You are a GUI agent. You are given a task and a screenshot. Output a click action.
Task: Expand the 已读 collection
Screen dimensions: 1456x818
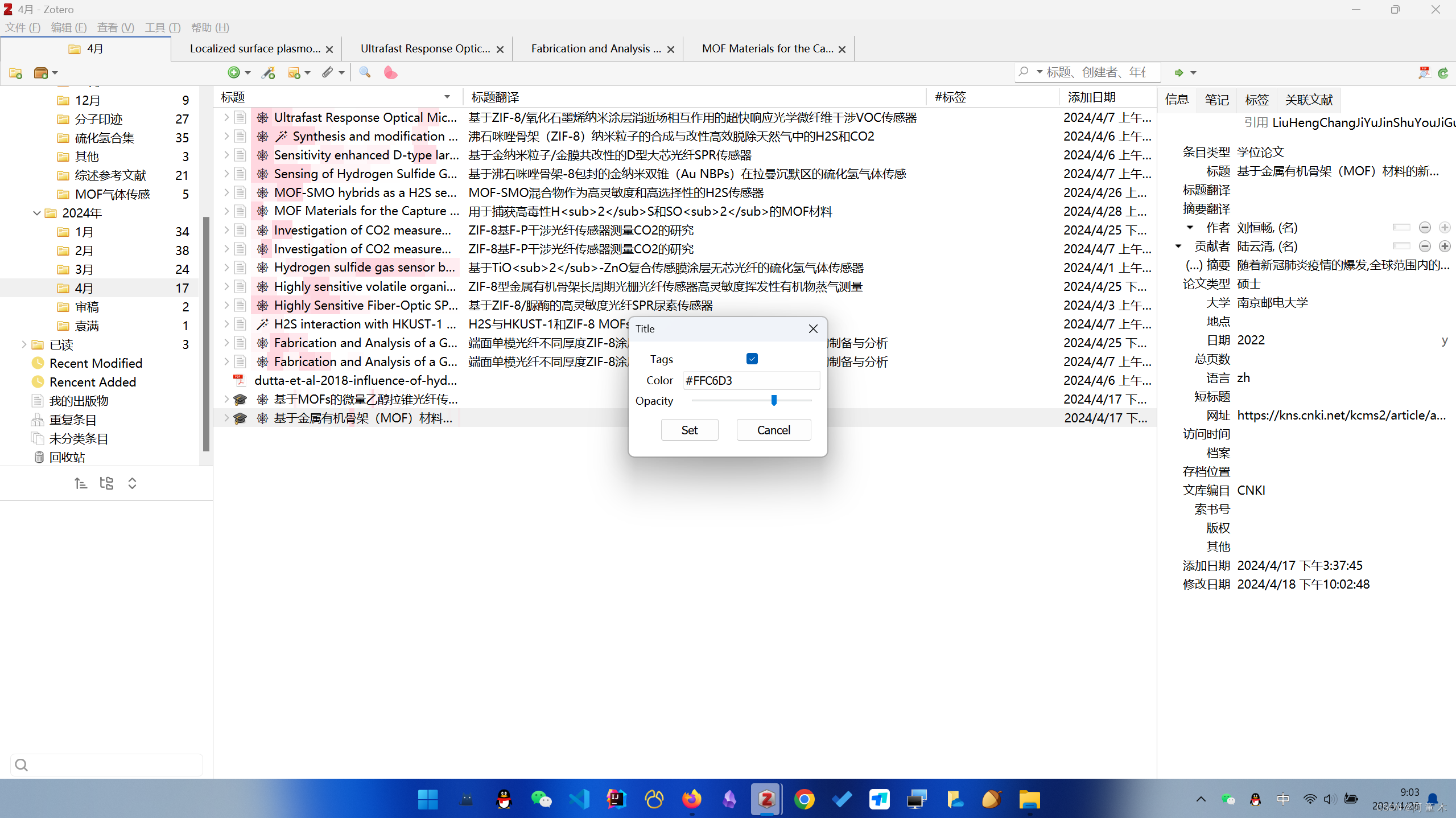pos(24,344)
